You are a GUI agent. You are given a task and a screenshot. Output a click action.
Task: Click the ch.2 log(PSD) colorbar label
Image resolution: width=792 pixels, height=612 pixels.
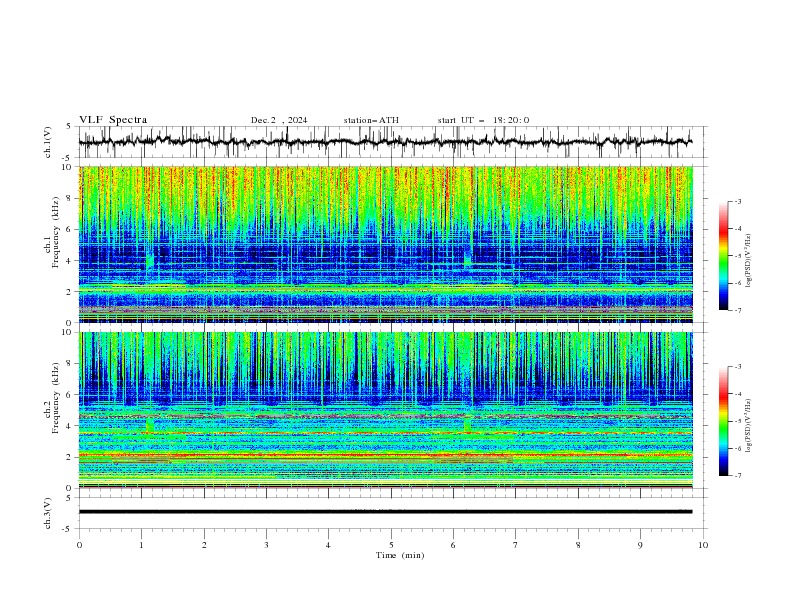click(x=749, y=426)
